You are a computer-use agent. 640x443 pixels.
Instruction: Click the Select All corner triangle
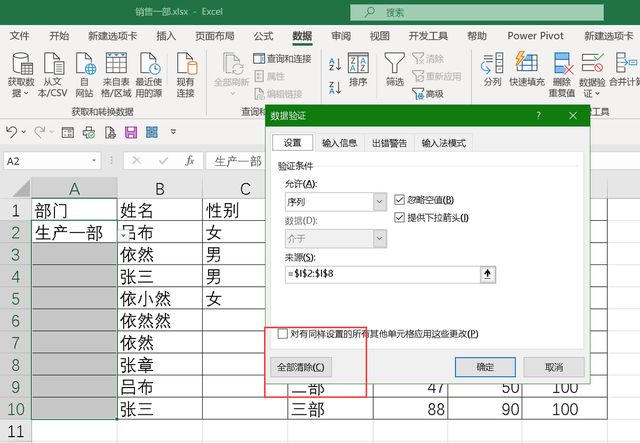coord(20,189)
